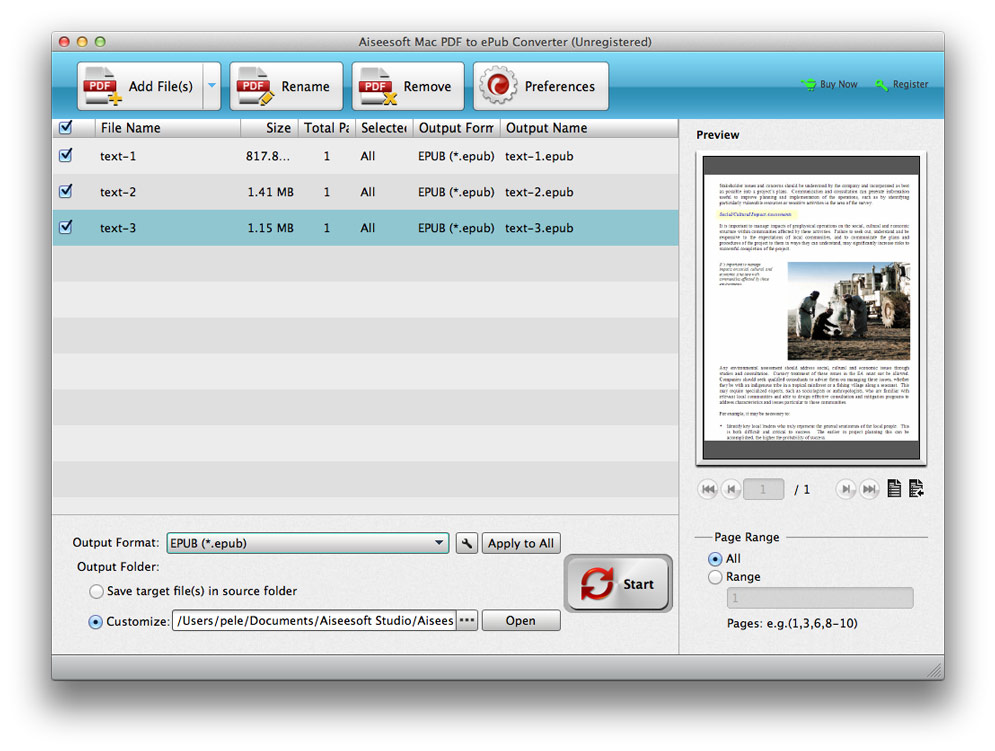
Task: Select the All page range option
Action: tap(715, 559)
